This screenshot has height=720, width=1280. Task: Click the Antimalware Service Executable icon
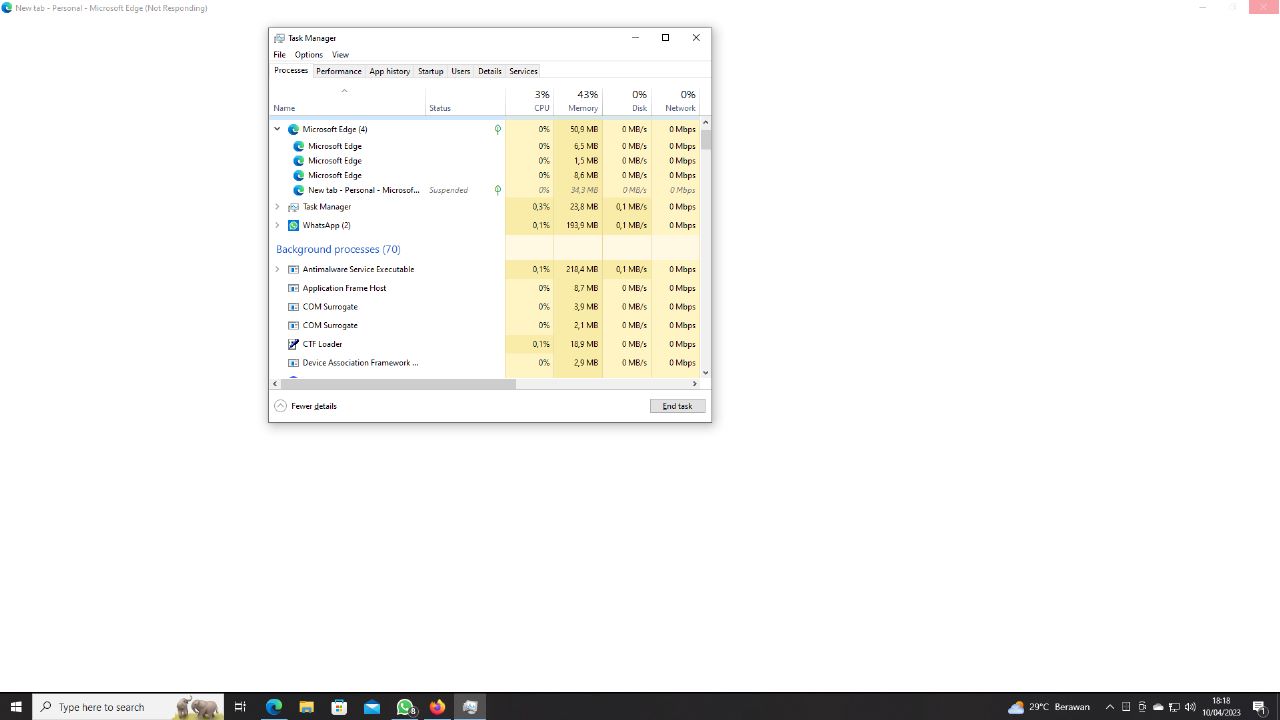point(293,269)
